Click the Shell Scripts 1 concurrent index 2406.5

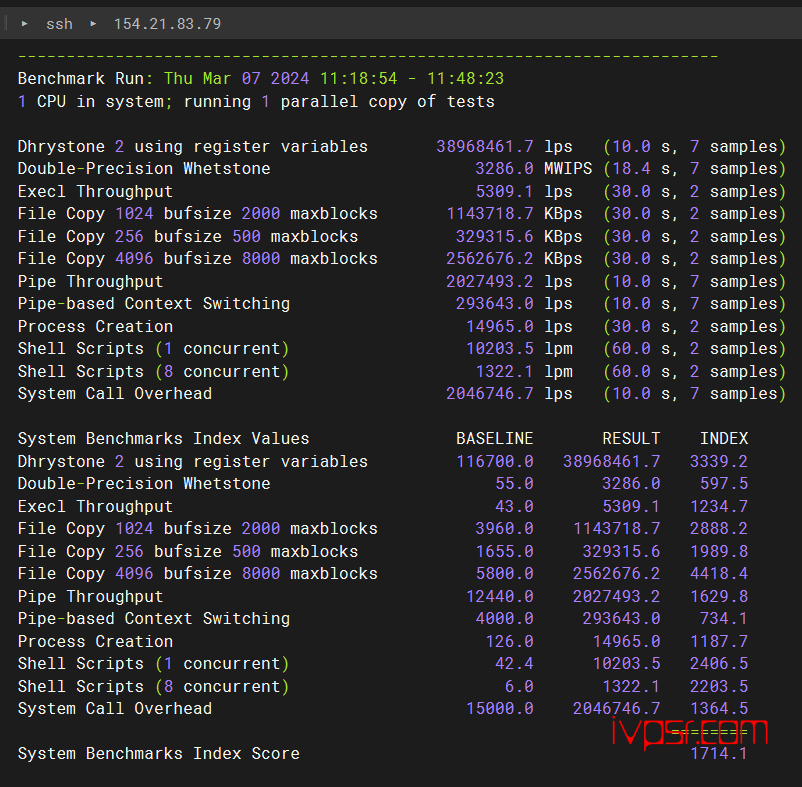click(719, 664)
